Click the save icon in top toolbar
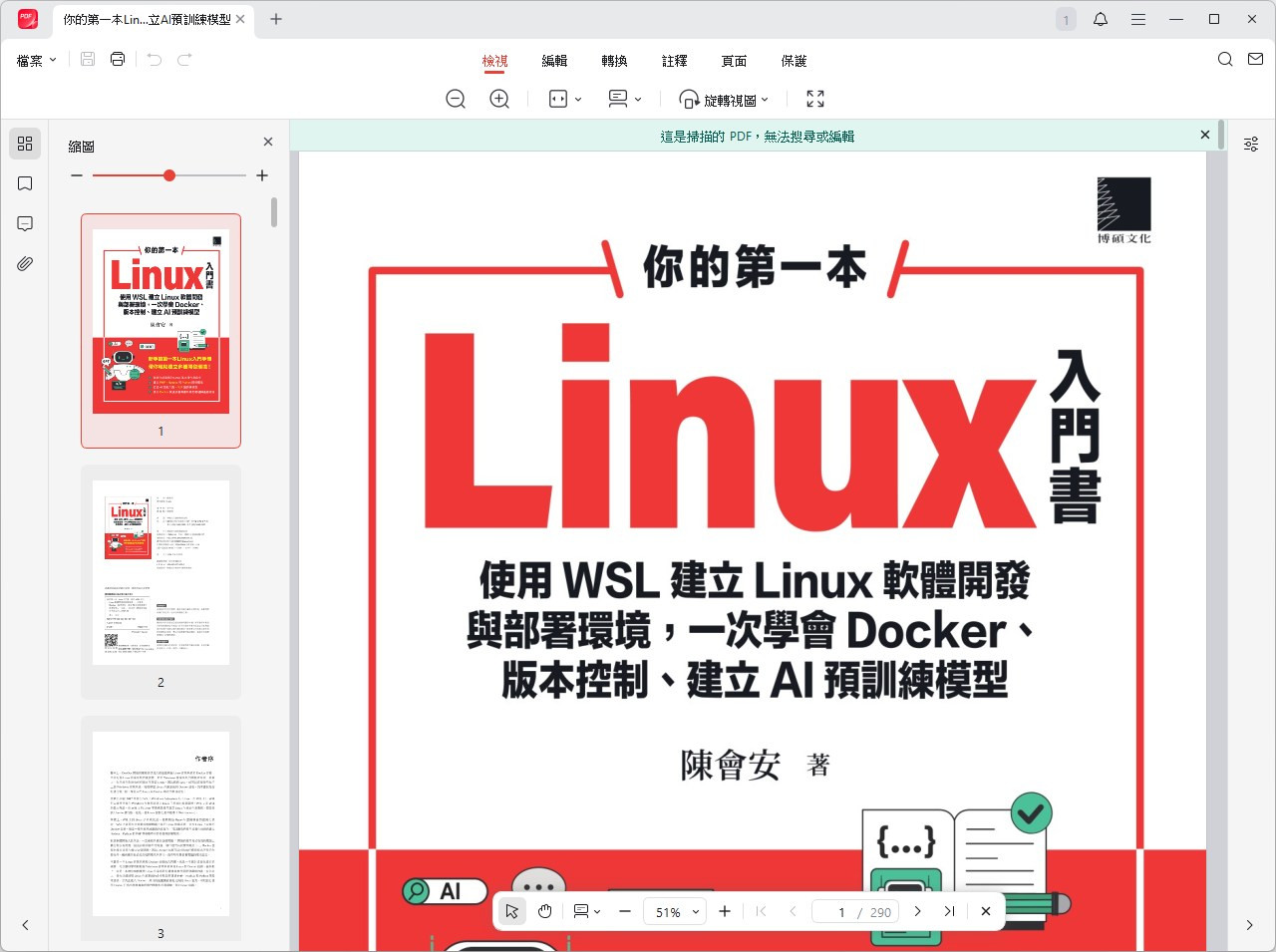 [88, 60]
